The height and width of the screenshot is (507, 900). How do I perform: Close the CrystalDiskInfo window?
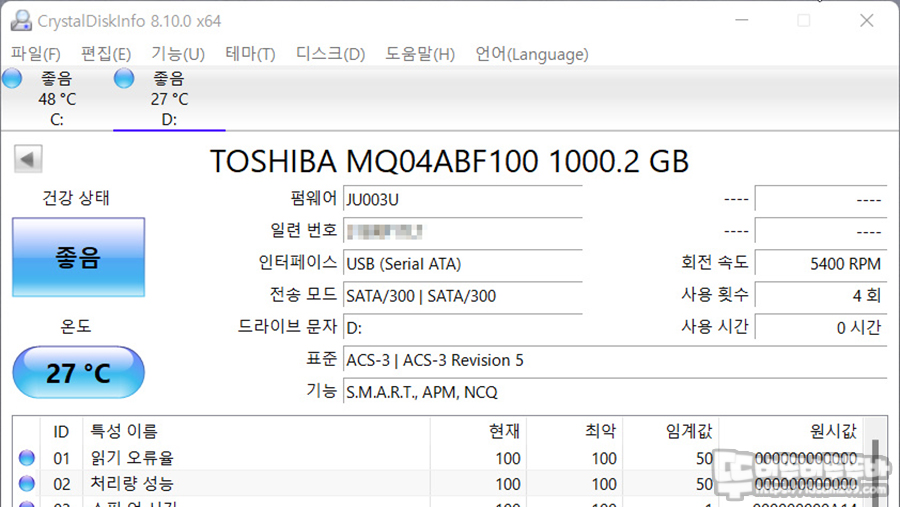pyautogui.click(x=867, y=20)
